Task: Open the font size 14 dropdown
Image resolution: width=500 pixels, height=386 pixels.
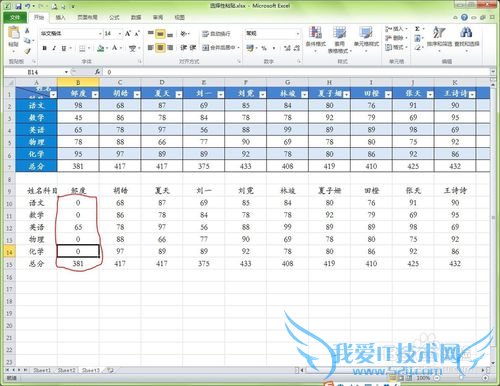Action: 120,33
